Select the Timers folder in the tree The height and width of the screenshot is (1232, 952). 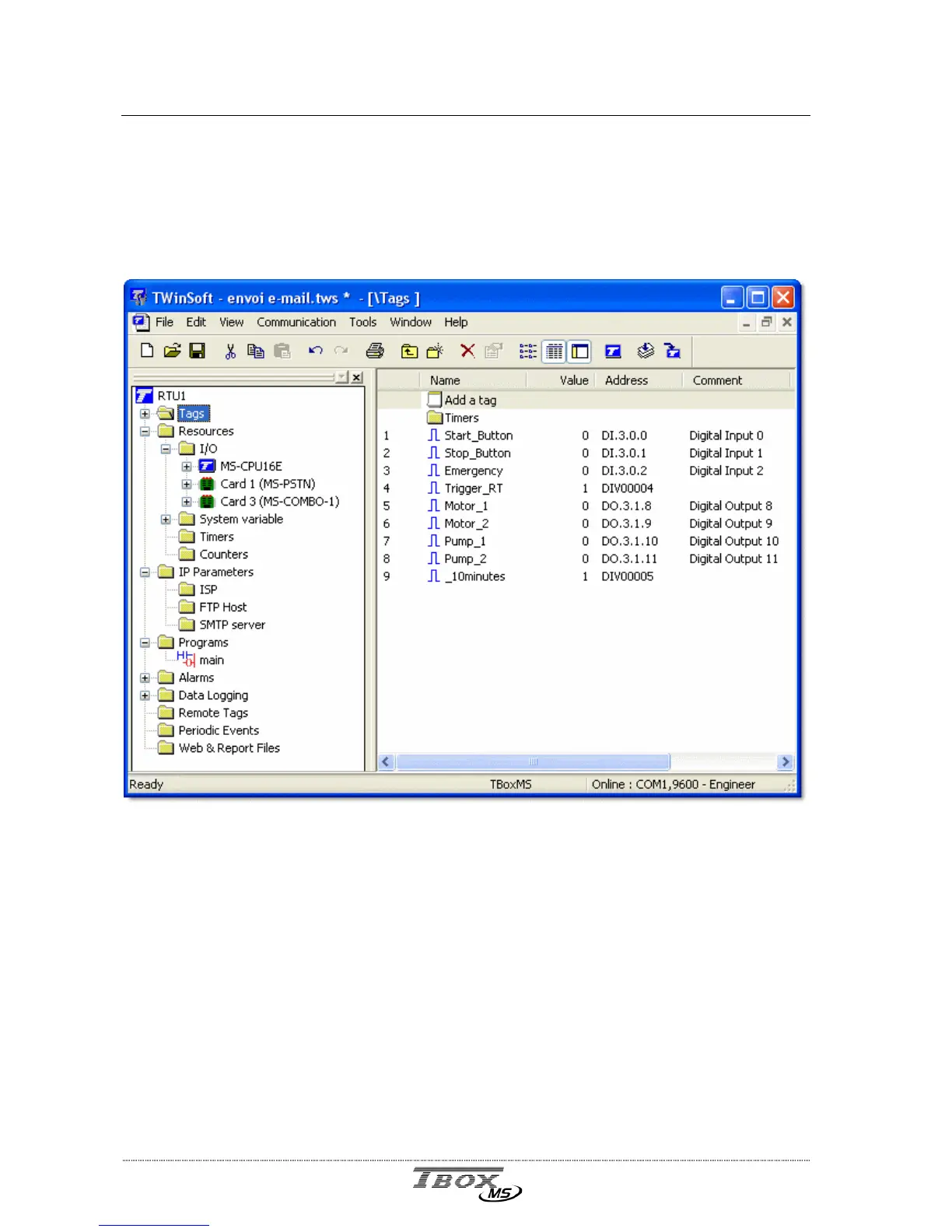coord(216,537)
